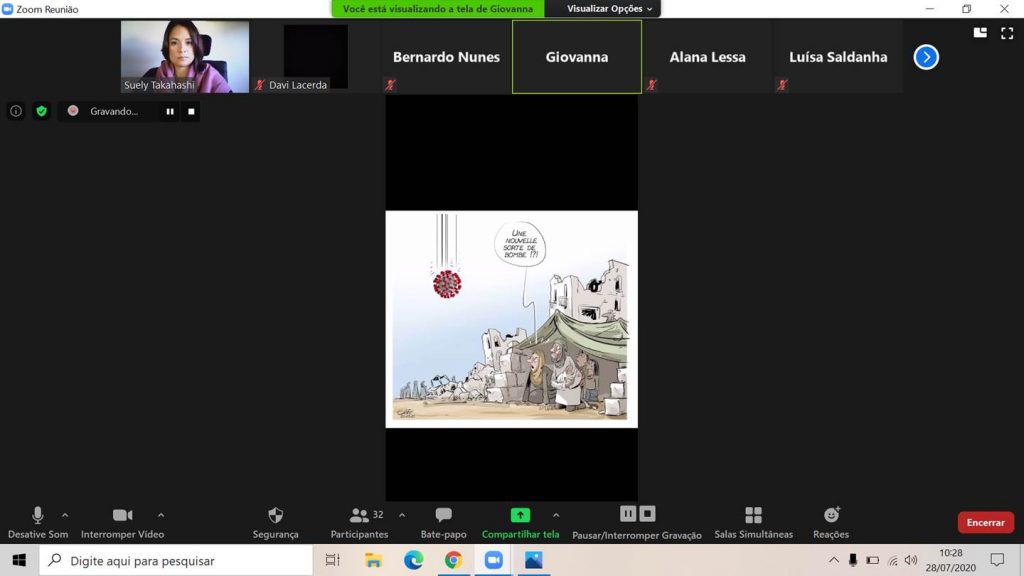
Task: Pause recording next to Gravando label
Action: point(170,112)
